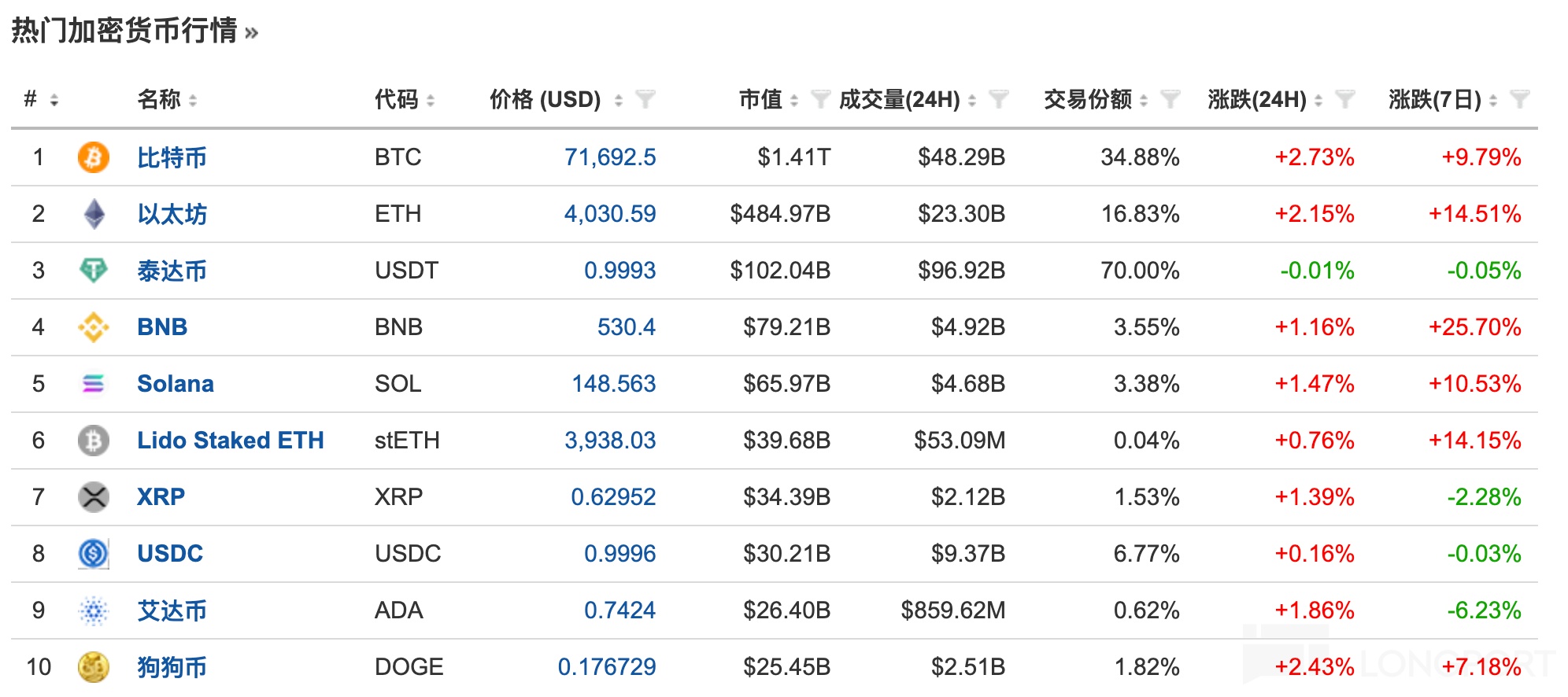Screen dimensions: 1568x697
Task: Sort by 成交量(24H) column header
Action: [899, 99]
